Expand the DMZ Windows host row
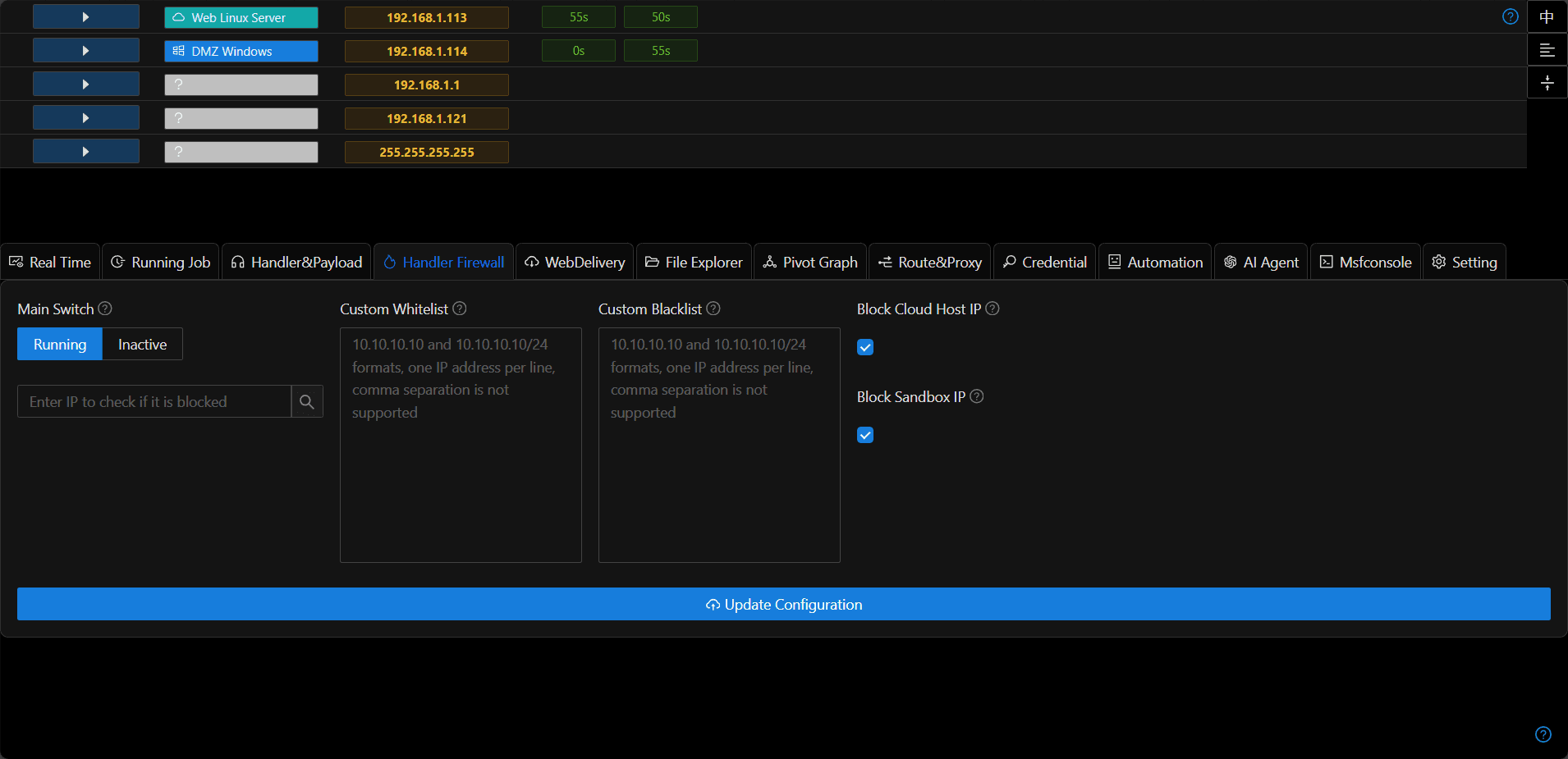This screenshot has width=1568, height=759. coord(86,51)
